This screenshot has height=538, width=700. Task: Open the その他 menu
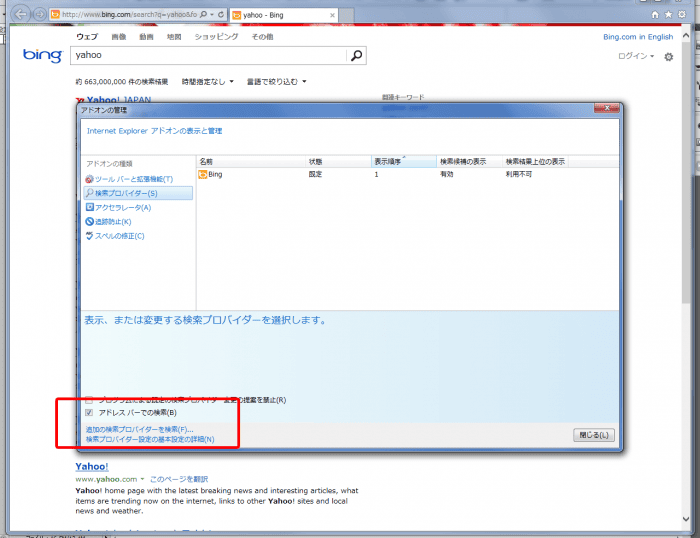point(262,37)
